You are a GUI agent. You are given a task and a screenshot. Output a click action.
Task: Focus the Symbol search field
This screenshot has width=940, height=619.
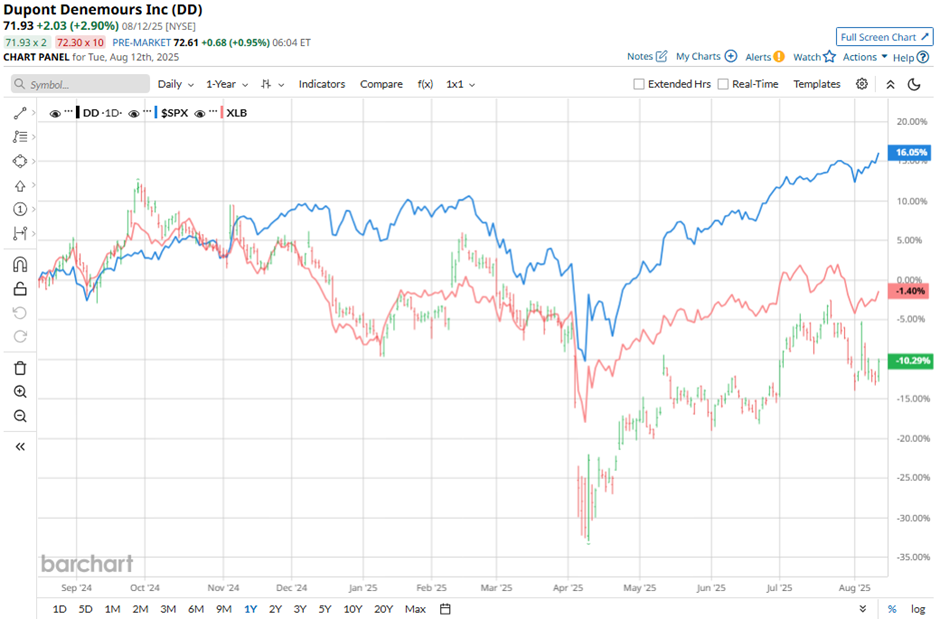pyautogui.click(x=80, y=84)
